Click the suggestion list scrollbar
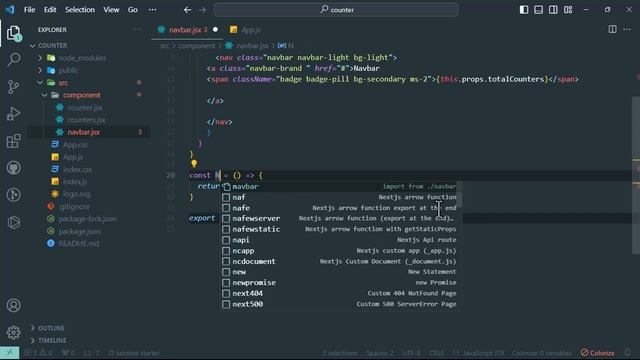The height and width of the screenshot is (360, 640). [x=459, y=194]
